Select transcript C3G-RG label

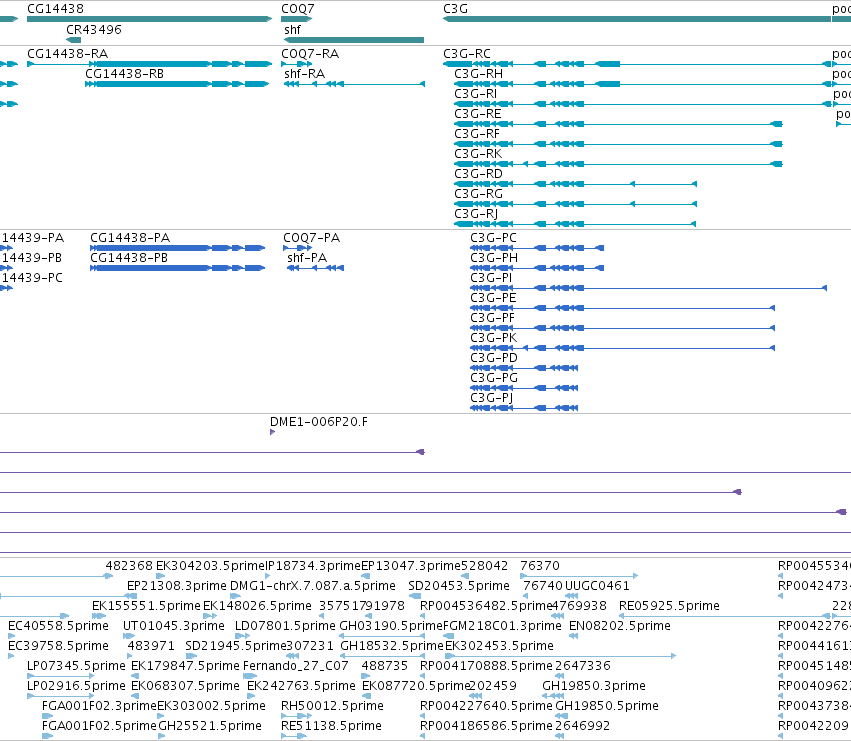tap(479, 194)
